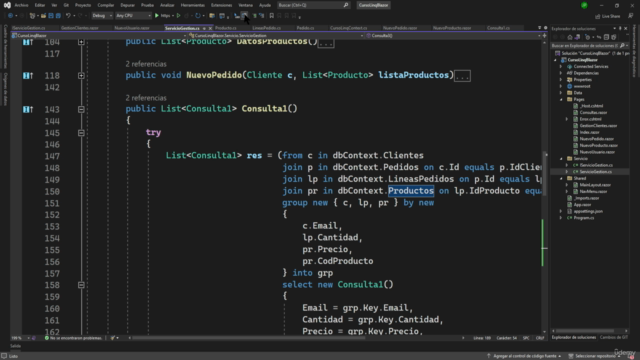
Task: Click Solution Explorer collapse all icon
Action: [x=606, y=37]
